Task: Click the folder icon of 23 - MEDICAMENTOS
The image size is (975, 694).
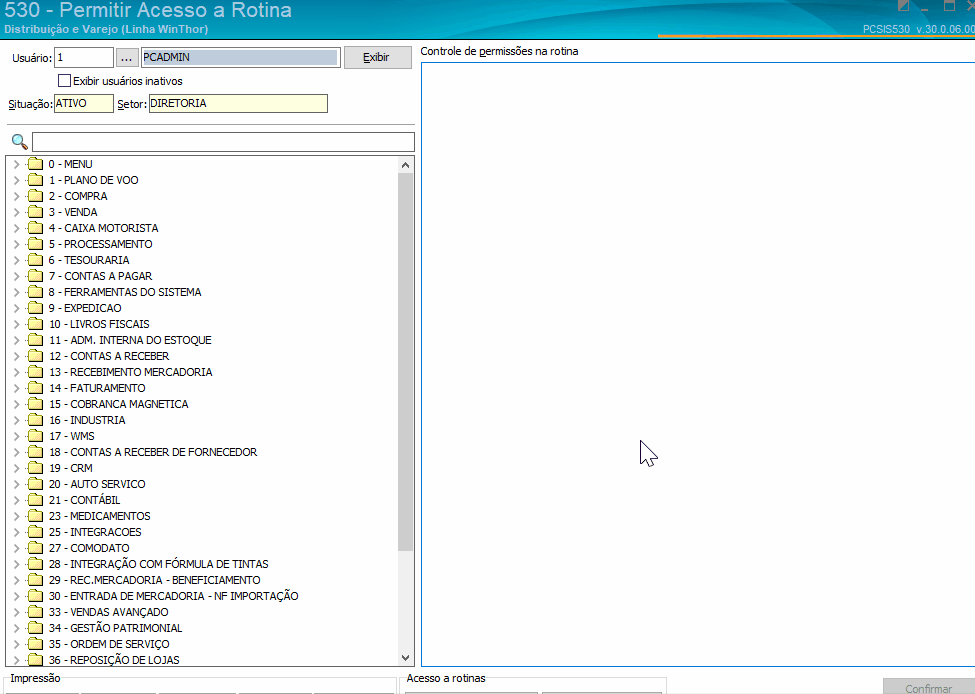Action: point(35,516)
